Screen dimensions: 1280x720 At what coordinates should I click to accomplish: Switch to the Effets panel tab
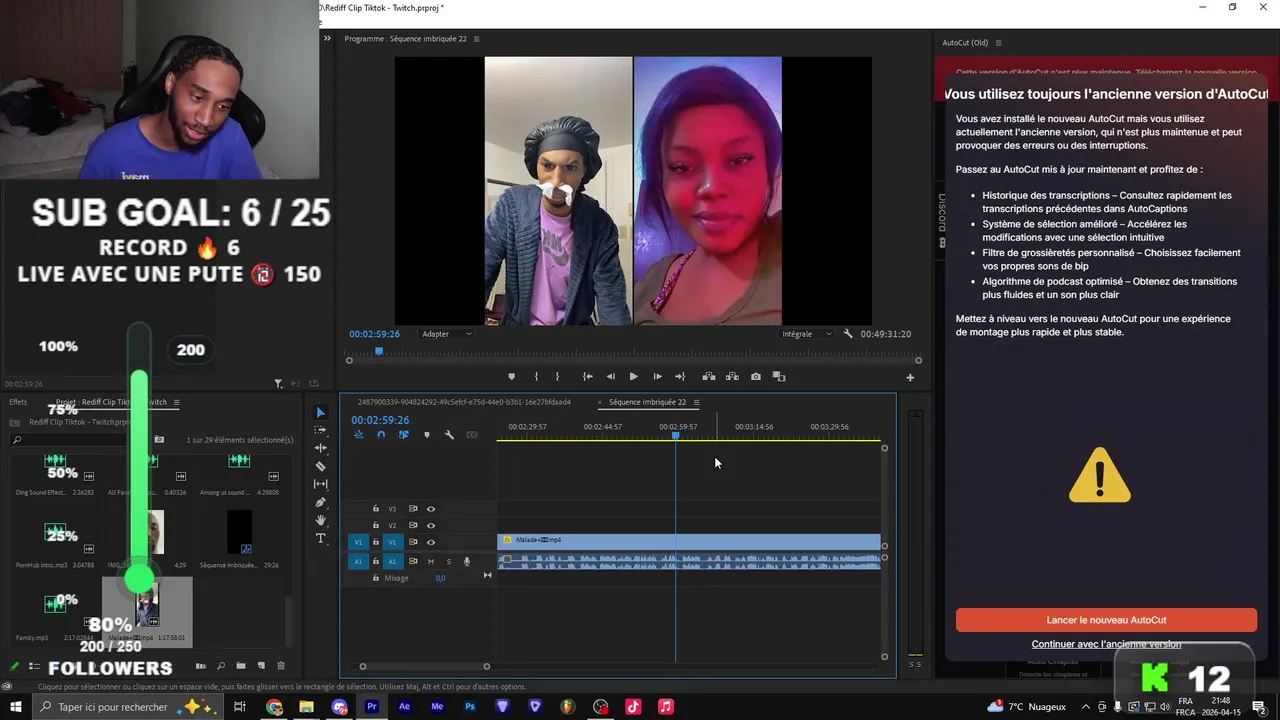pos(18,402)
